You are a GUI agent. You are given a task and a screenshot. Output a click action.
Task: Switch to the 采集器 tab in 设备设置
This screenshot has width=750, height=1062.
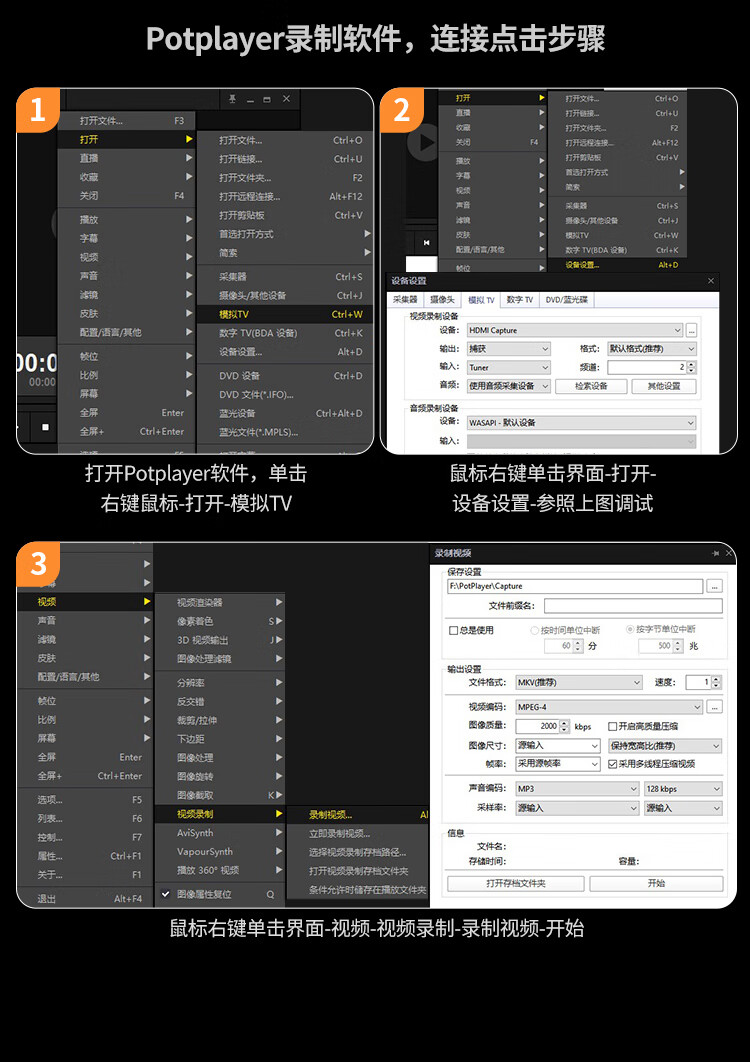[x=405, y=299]
